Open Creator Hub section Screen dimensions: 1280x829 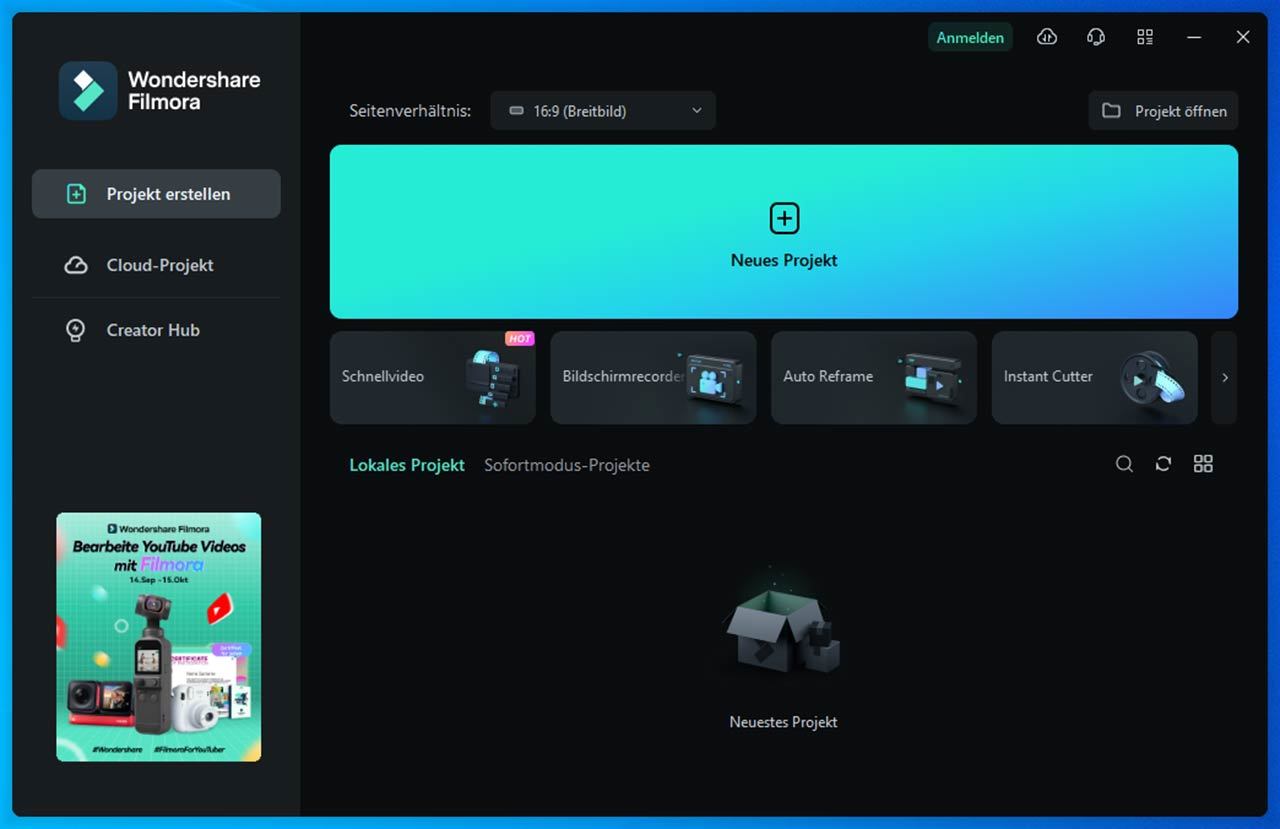click(156, 330)
